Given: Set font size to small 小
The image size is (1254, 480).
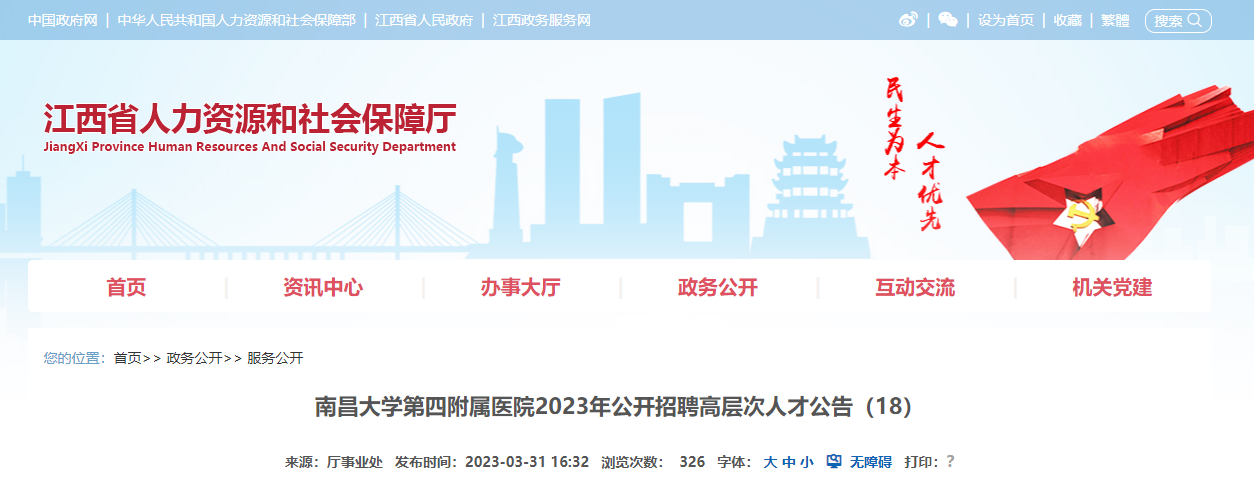Looking at the screenshot, I should pyautogui.click(x=806, y=462).
